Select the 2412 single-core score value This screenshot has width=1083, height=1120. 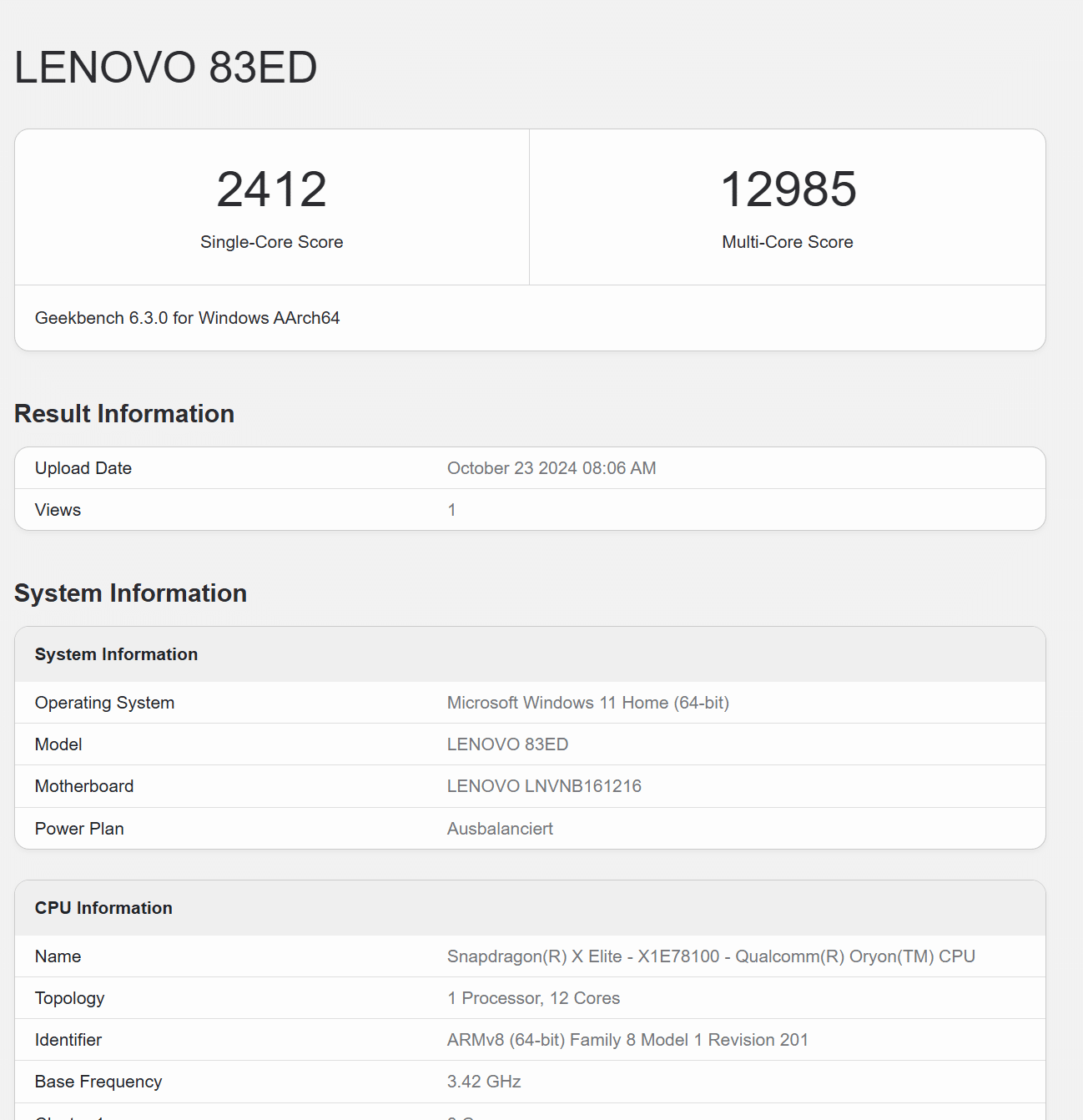click(272, 189)
